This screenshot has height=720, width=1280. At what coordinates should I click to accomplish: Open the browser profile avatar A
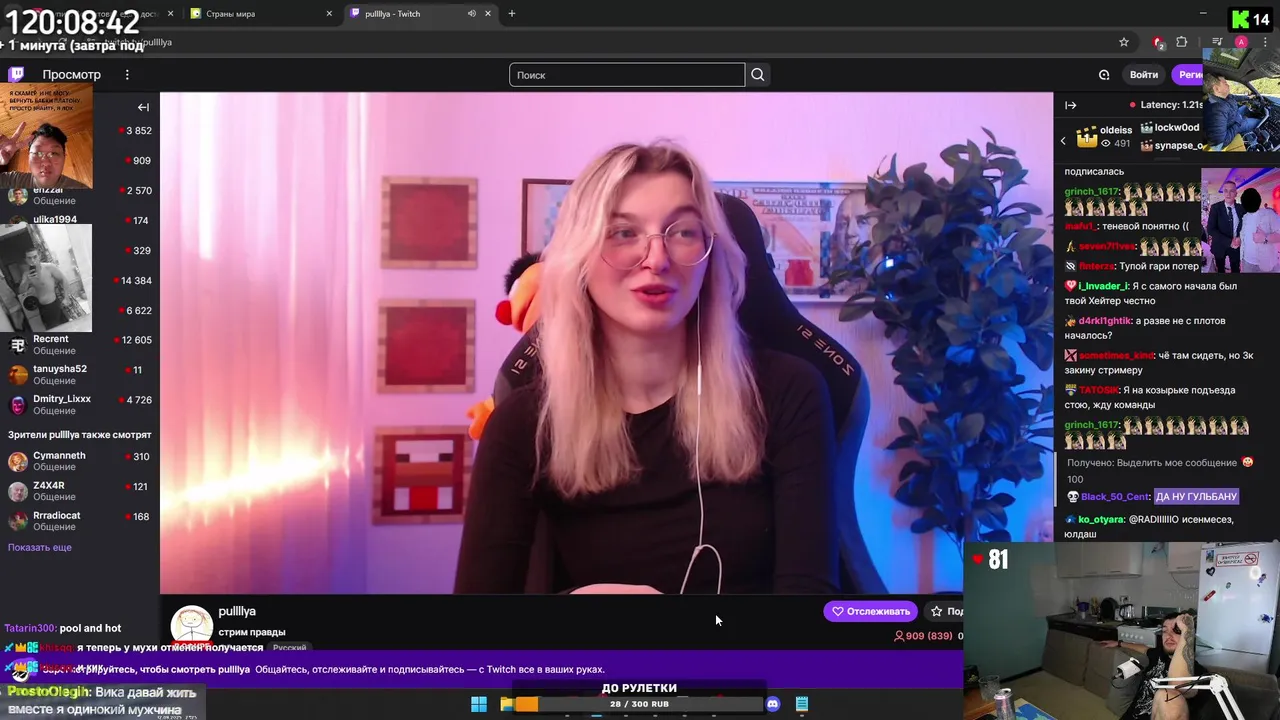point(1241,42)
